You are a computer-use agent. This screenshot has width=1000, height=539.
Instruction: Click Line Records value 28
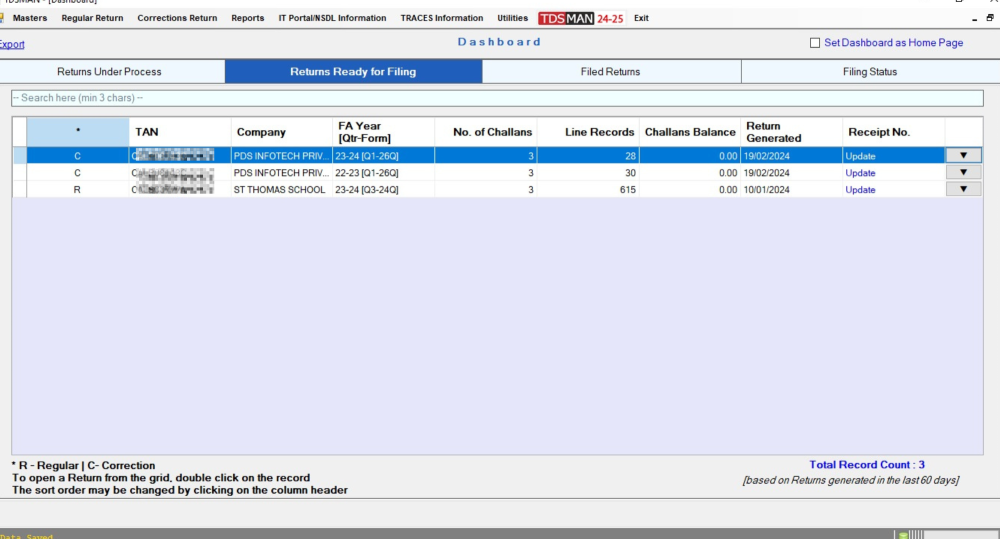630,156
